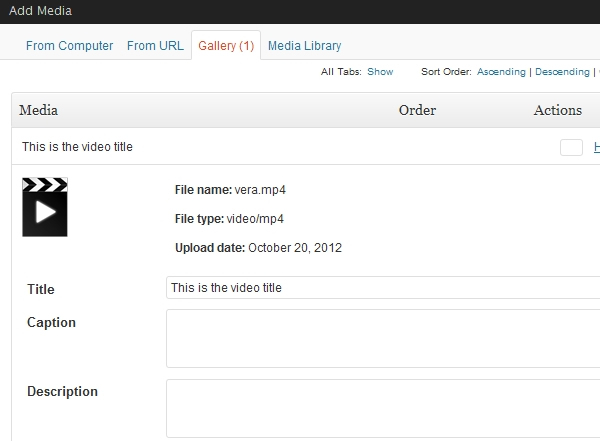The image size is (600, 441).
Task: Sort gallery items in Descending order
Action: [x=563, y=72]
